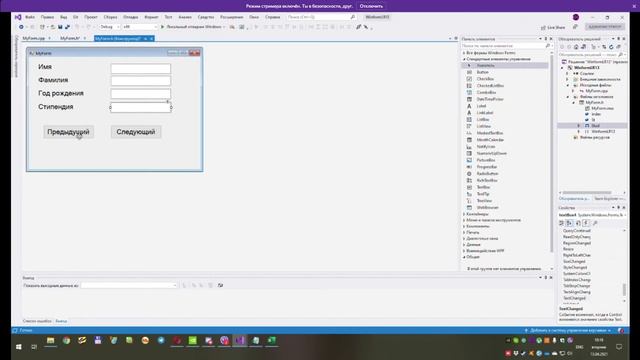Select the TreeView control in the Toolbox

[x=504, y=201]
